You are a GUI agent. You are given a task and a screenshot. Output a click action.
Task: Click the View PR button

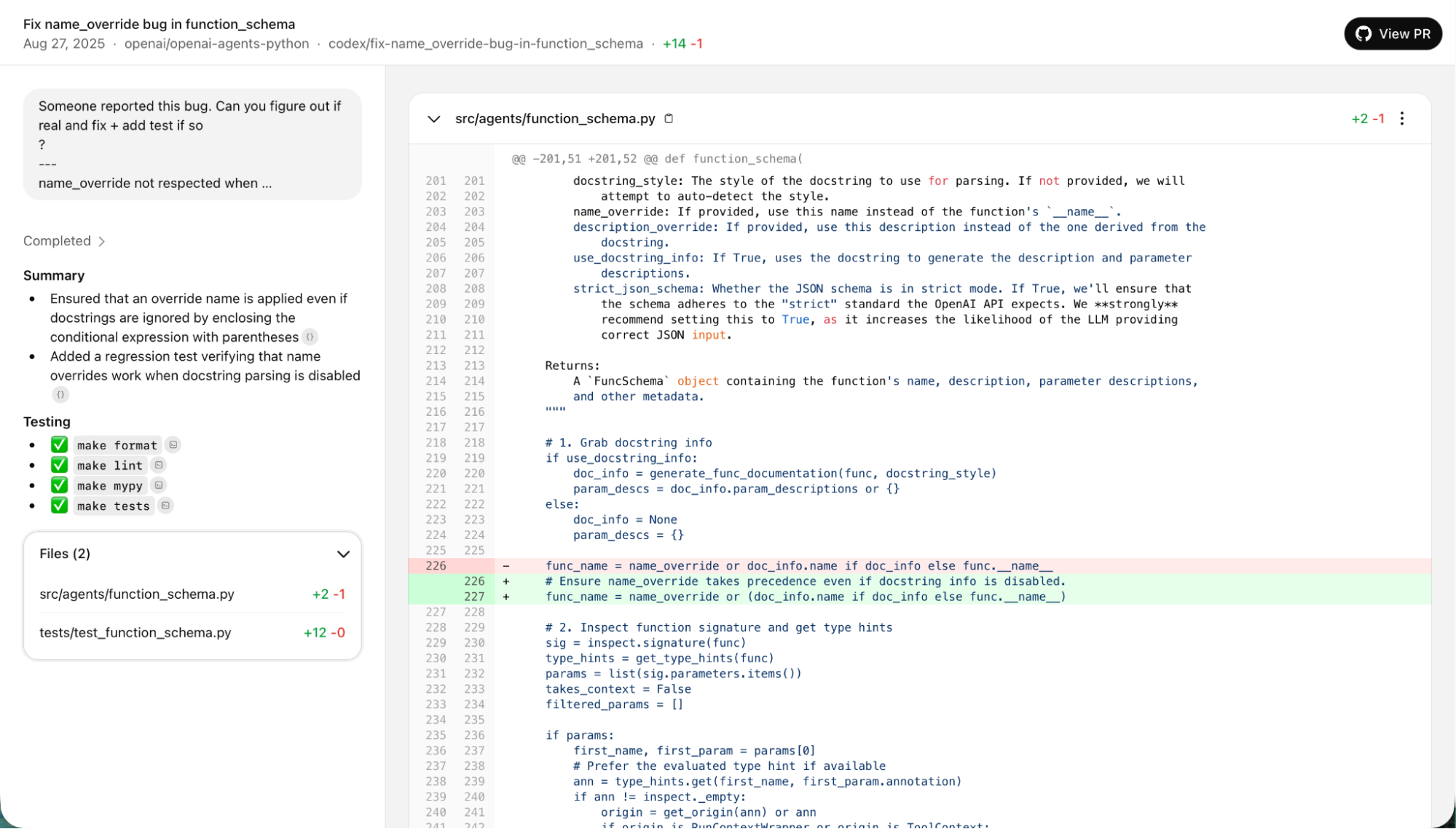tap(1393, 34)
